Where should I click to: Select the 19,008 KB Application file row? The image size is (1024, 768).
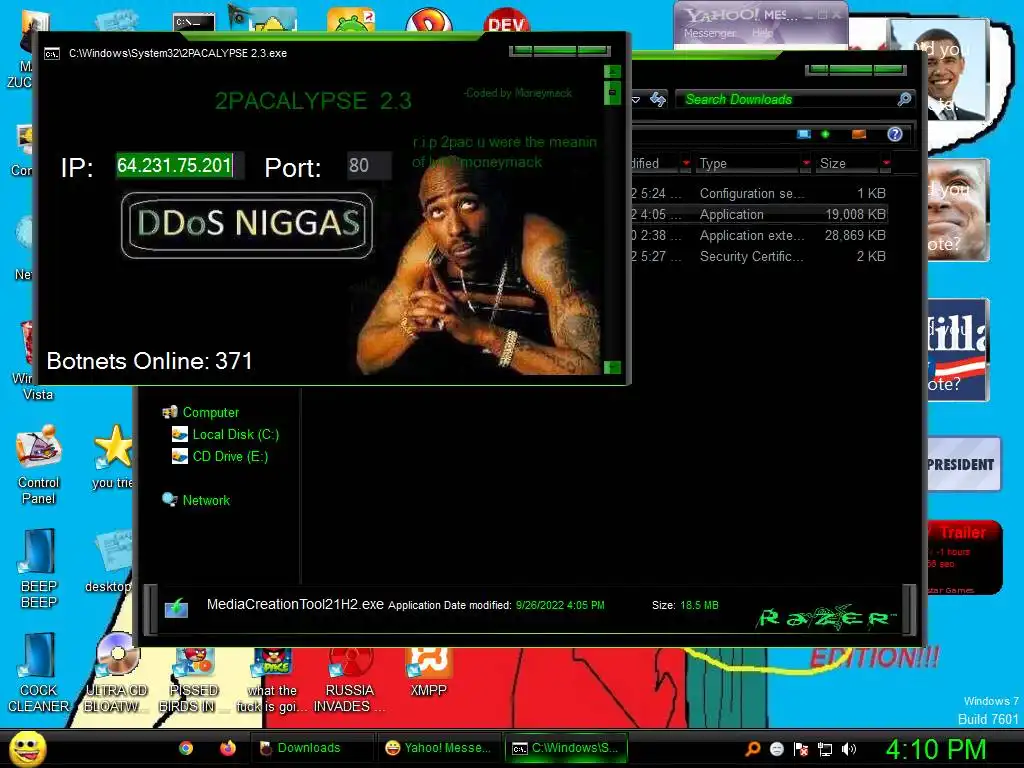tap(758, 214)
